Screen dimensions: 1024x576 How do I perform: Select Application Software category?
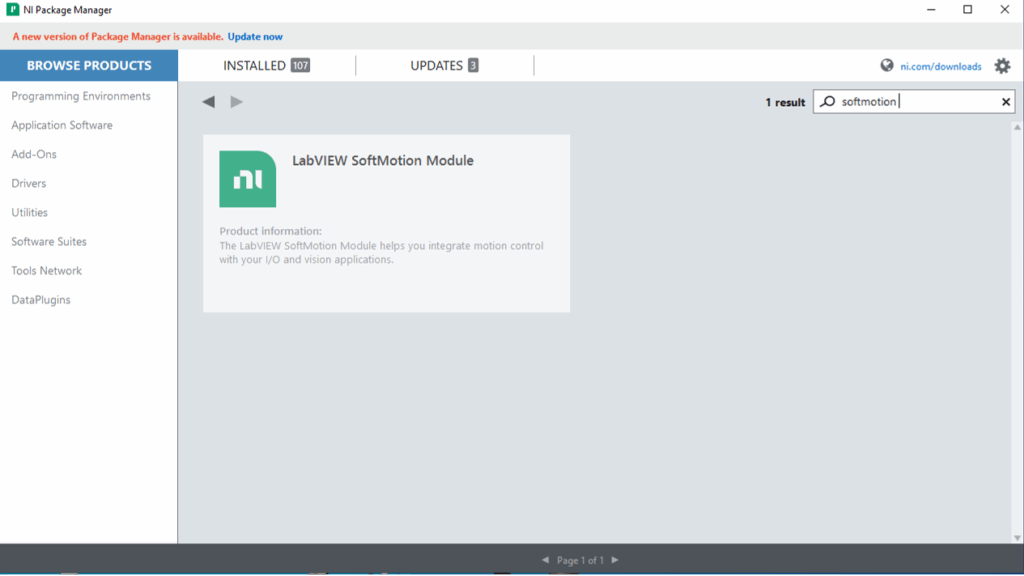[x=62, y=125]
